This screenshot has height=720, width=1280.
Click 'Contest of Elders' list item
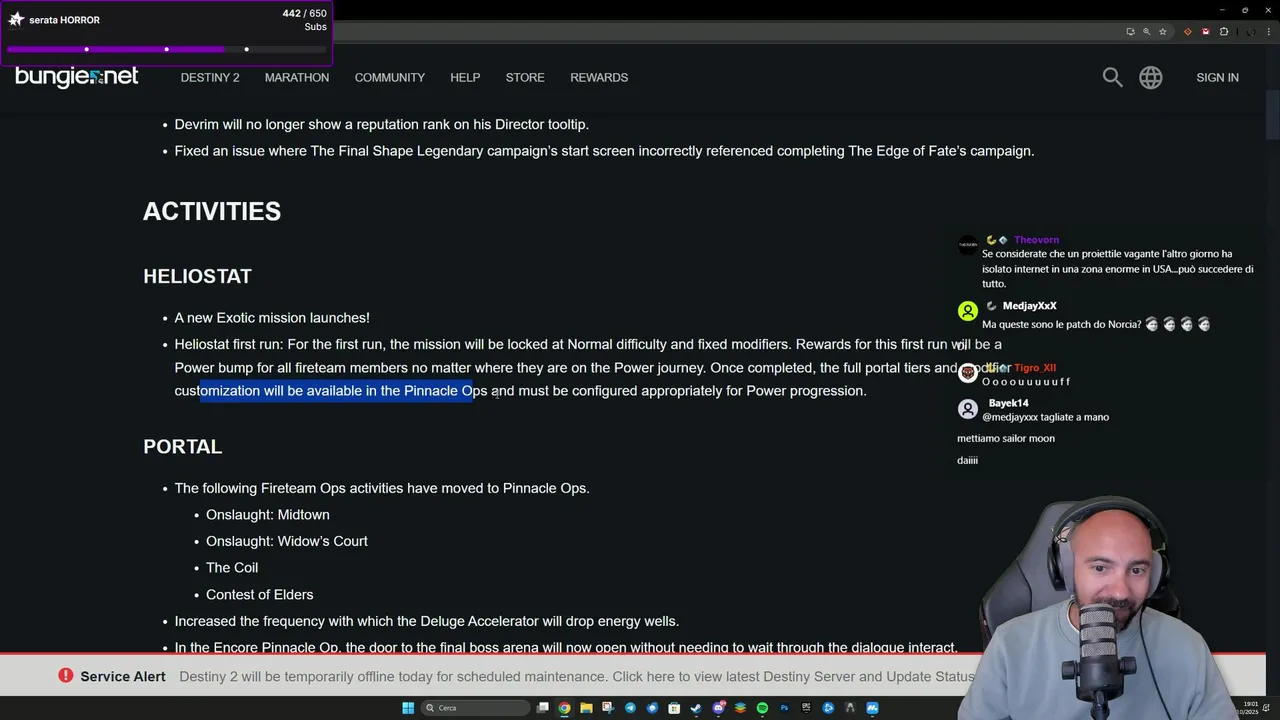(259, 595)
